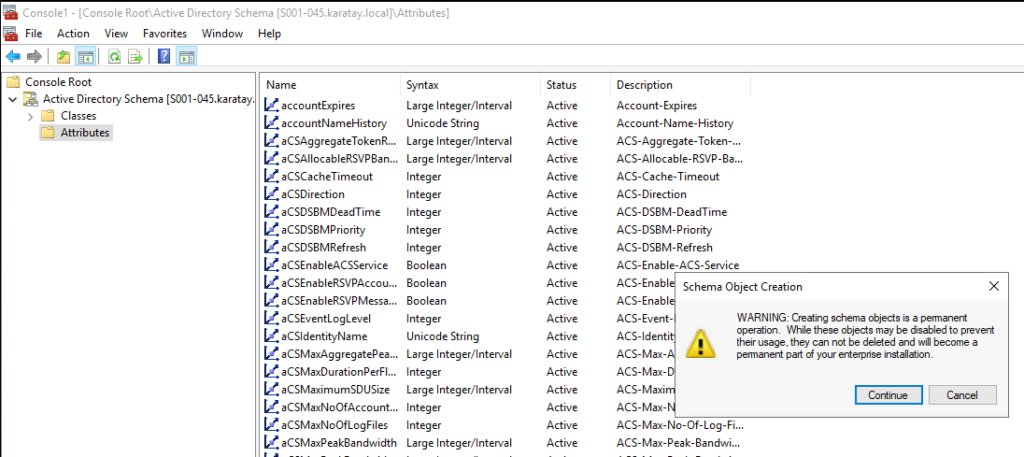The width and height of the screenshot is (1024, 457).
Task: Click the Refresh toolbar icon
Action: pyautogui.click(x=114, y=57)
